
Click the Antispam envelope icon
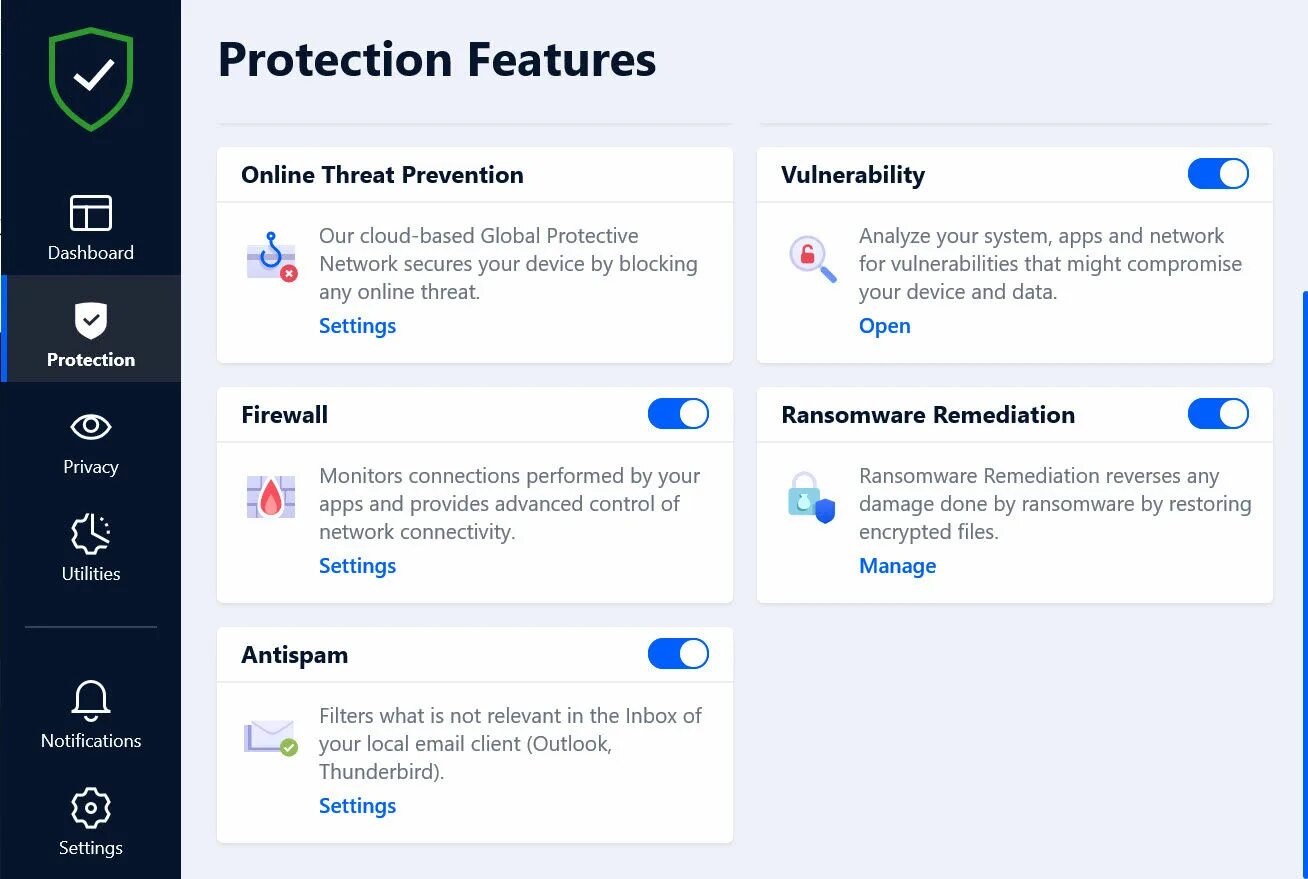[271, 737]
